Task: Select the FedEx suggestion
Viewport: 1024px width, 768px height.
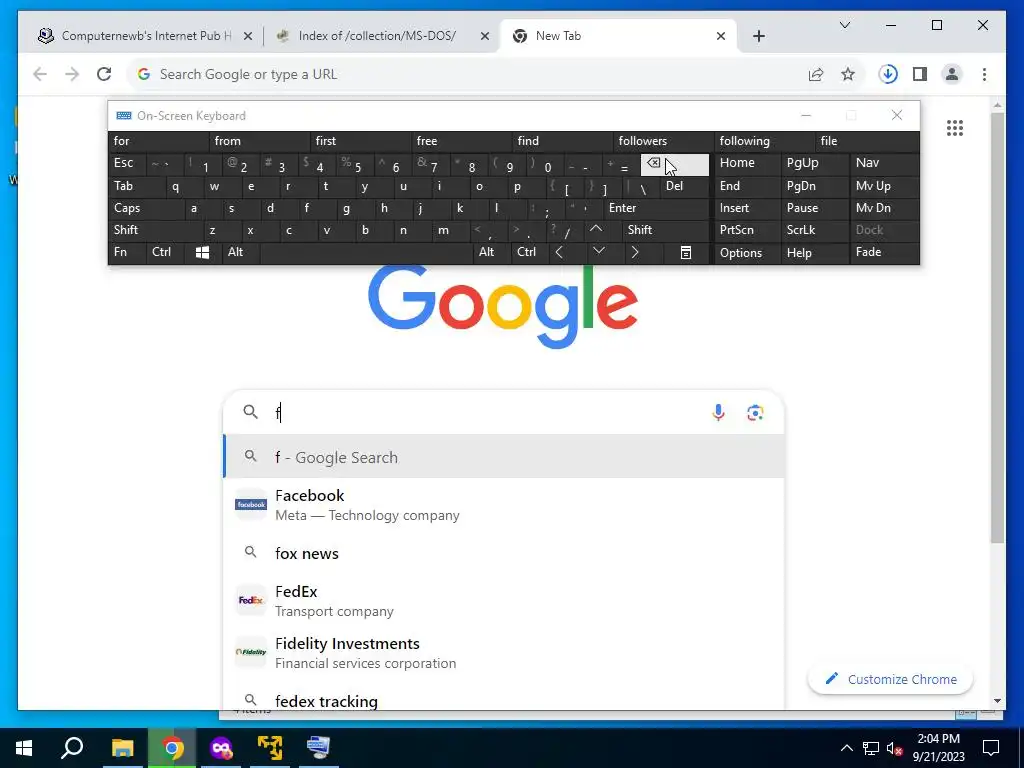Action: (x=504, y=601)
